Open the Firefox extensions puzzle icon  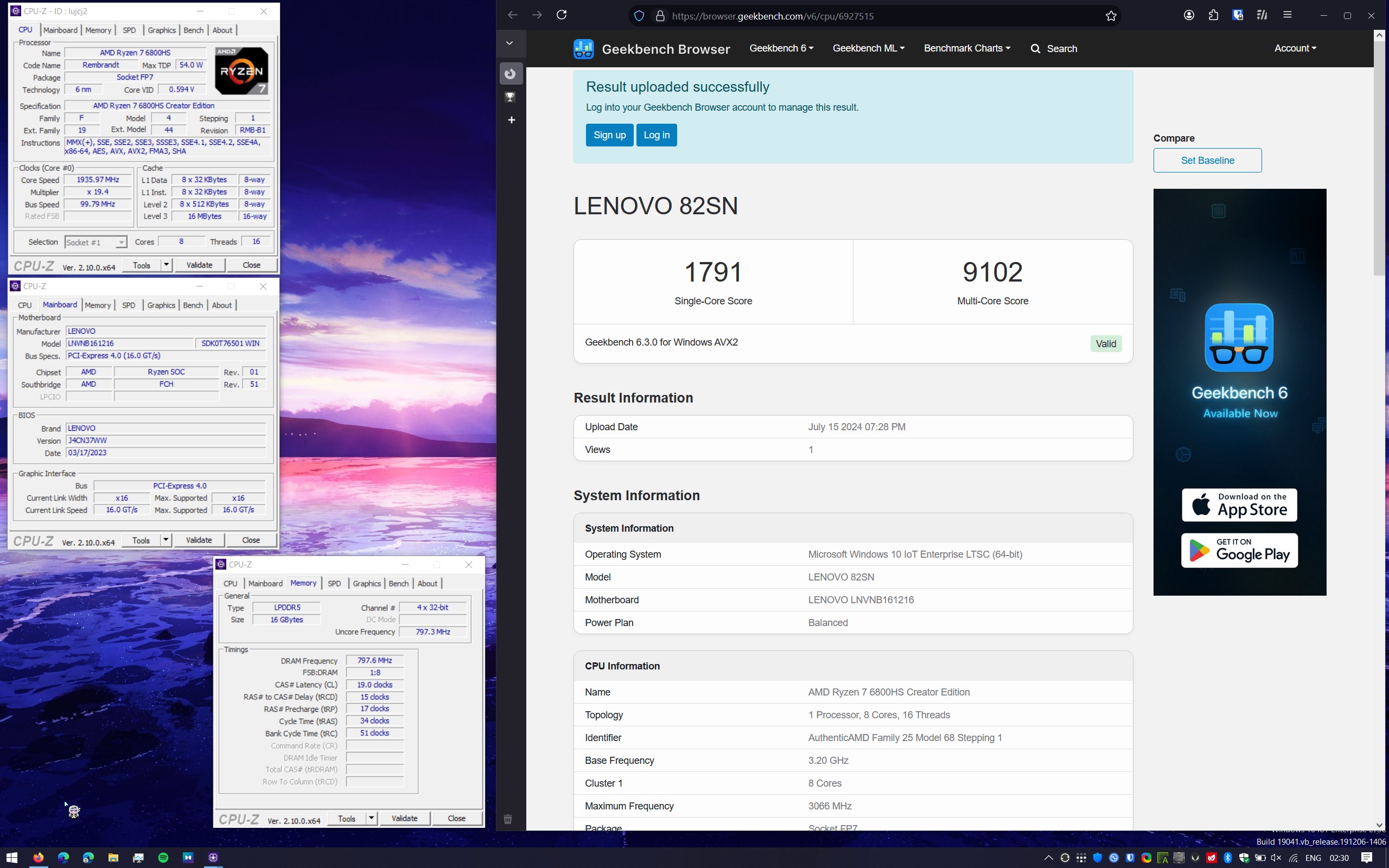(1213, 16)
